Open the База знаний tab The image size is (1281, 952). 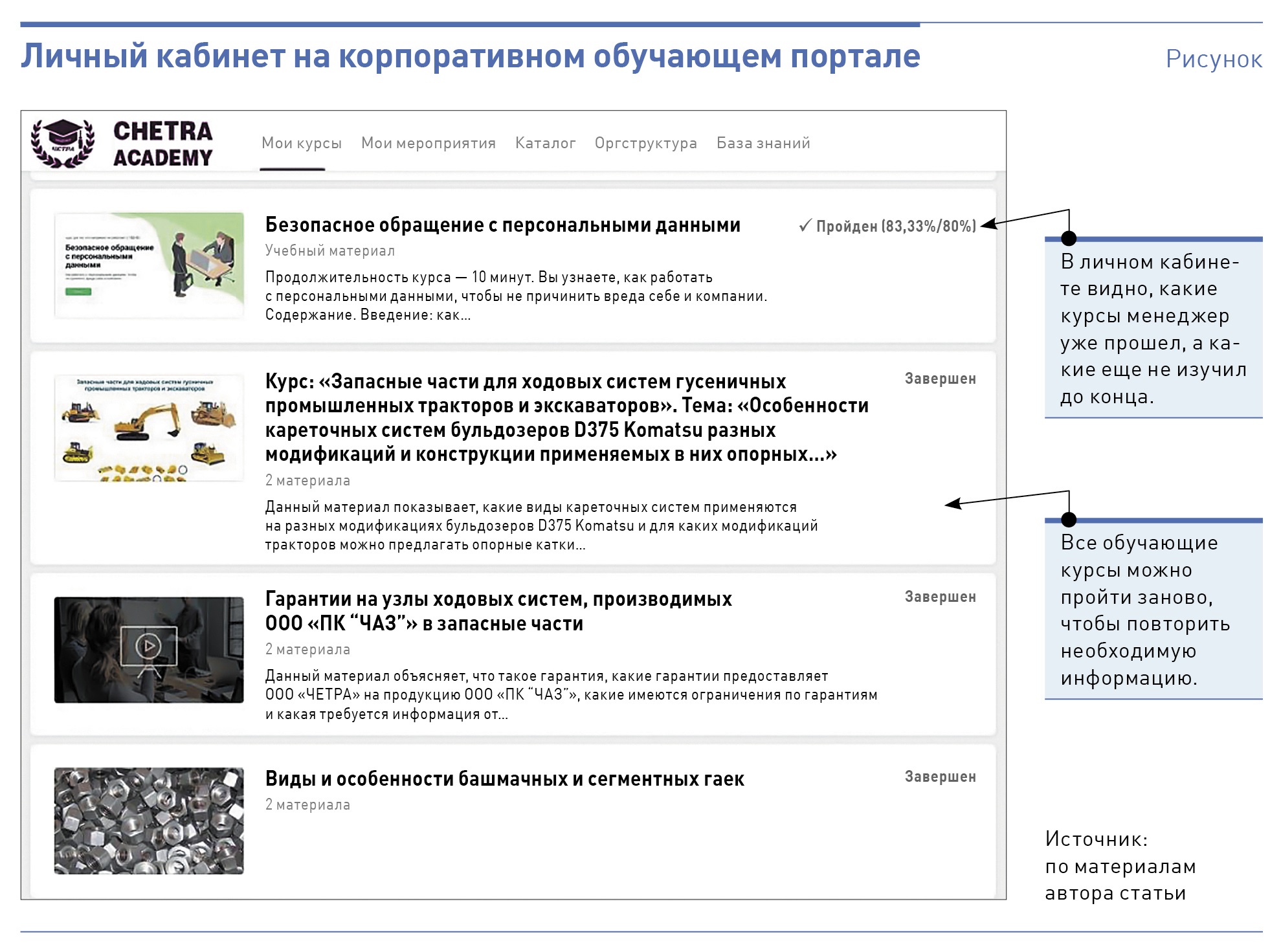click(763, 143)
